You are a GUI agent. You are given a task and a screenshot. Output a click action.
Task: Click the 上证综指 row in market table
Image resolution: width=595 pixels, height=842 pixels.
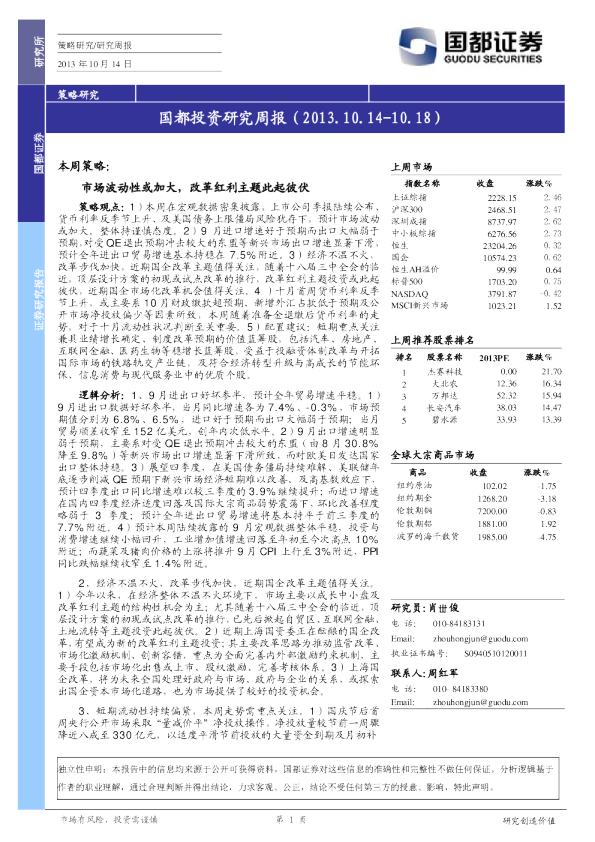[x=477, y=198]
